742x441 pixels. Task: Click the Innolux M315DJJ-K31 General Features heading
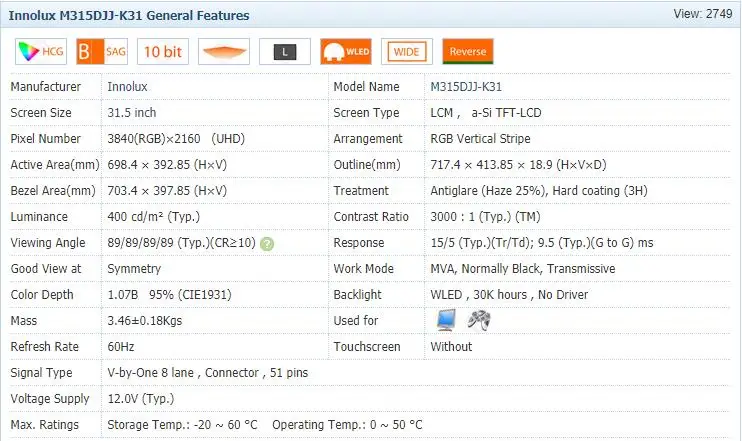click(x=129, y=16)
